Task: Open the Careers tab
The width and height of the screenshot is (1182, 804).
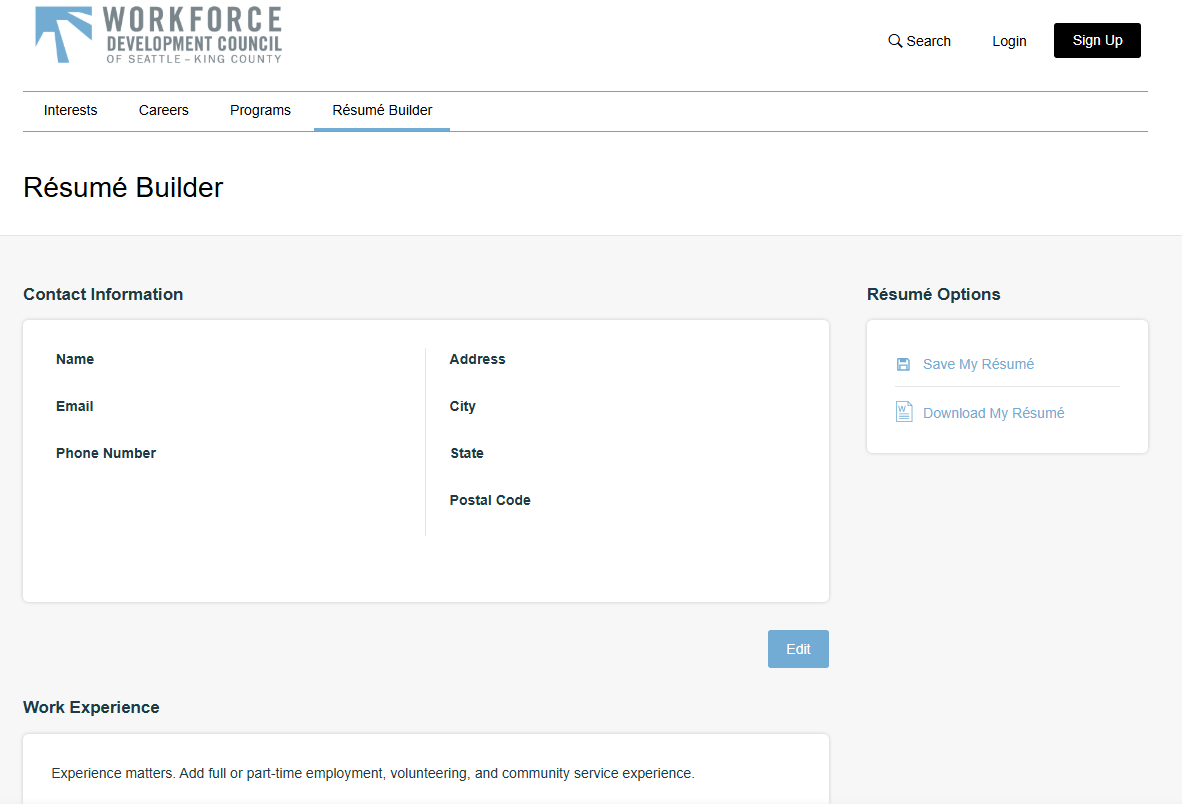Action: click(x=163, y=110)
